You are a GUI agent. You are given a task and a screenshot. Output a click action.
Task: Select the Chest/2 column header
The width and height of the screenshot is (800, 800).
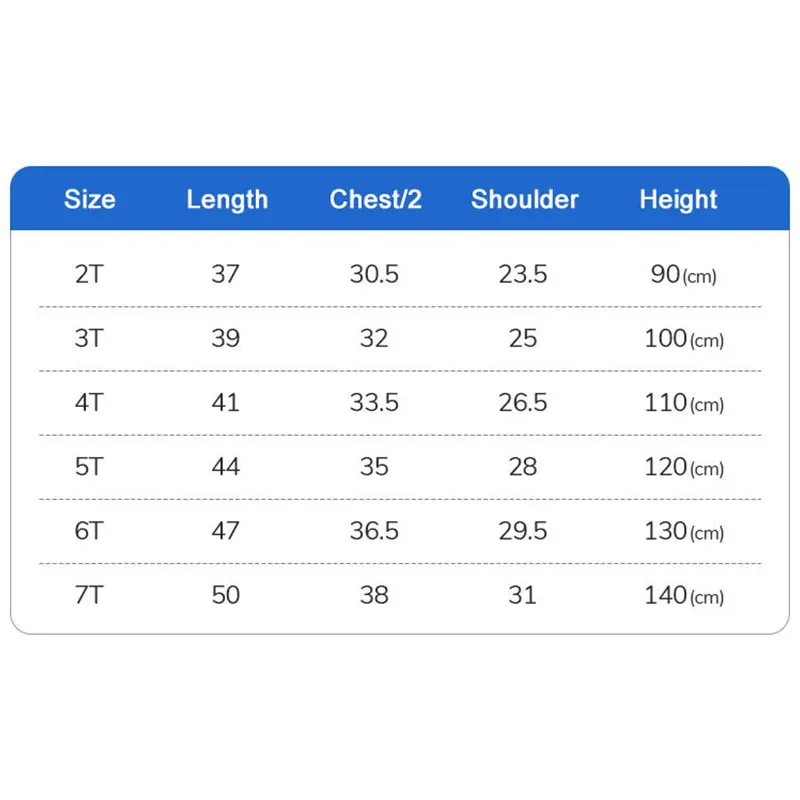(375, 199)
